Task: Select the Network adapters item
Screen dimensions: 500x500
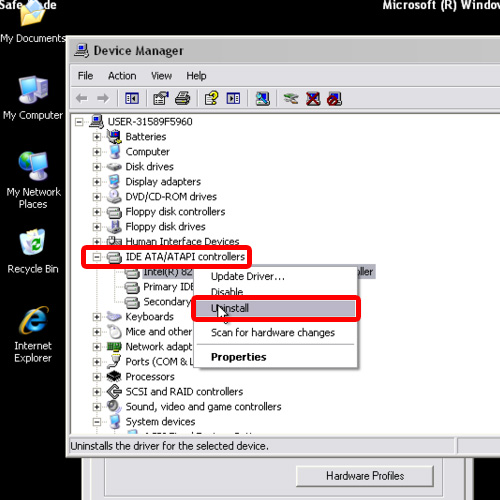Action: click(x=159, y=347)
